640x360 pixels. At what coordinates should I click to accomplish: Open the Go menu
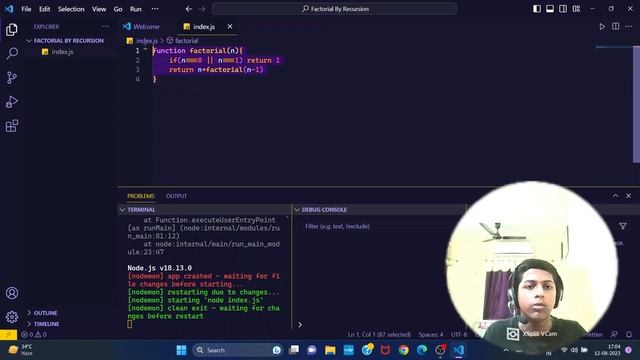tap(118, 9)
